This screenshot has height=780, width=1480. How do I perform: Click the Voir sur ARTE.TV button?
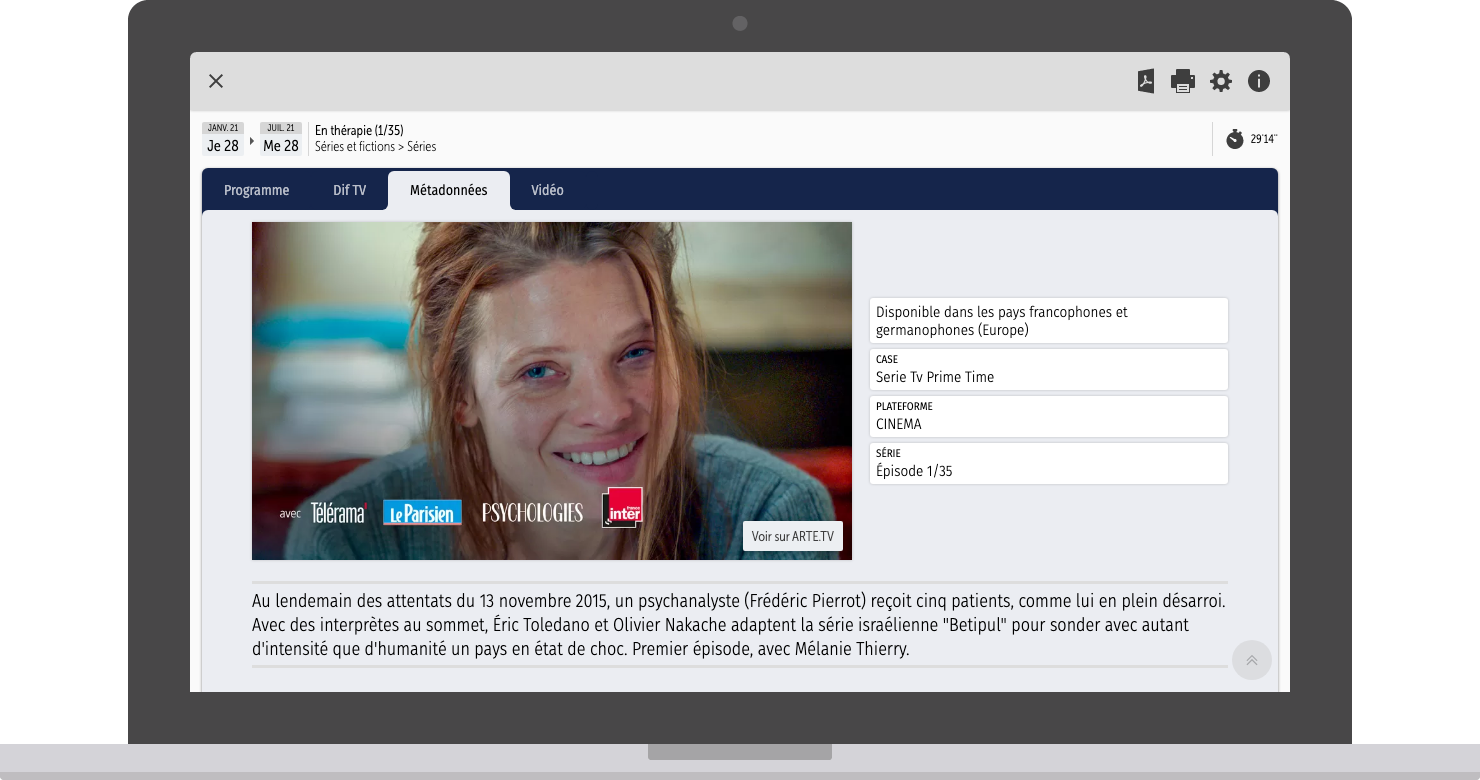[x=793, y=536]
